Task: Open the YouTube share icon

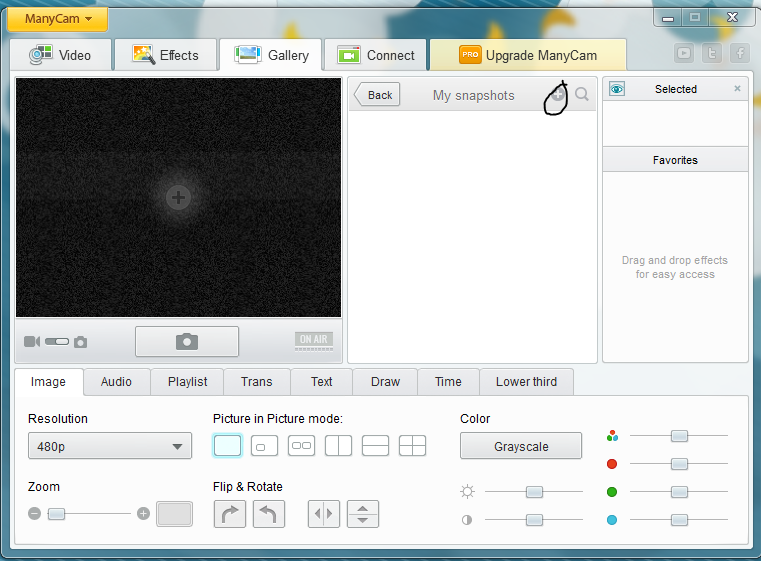Action: pyautogui.click(x=684, y=53)
